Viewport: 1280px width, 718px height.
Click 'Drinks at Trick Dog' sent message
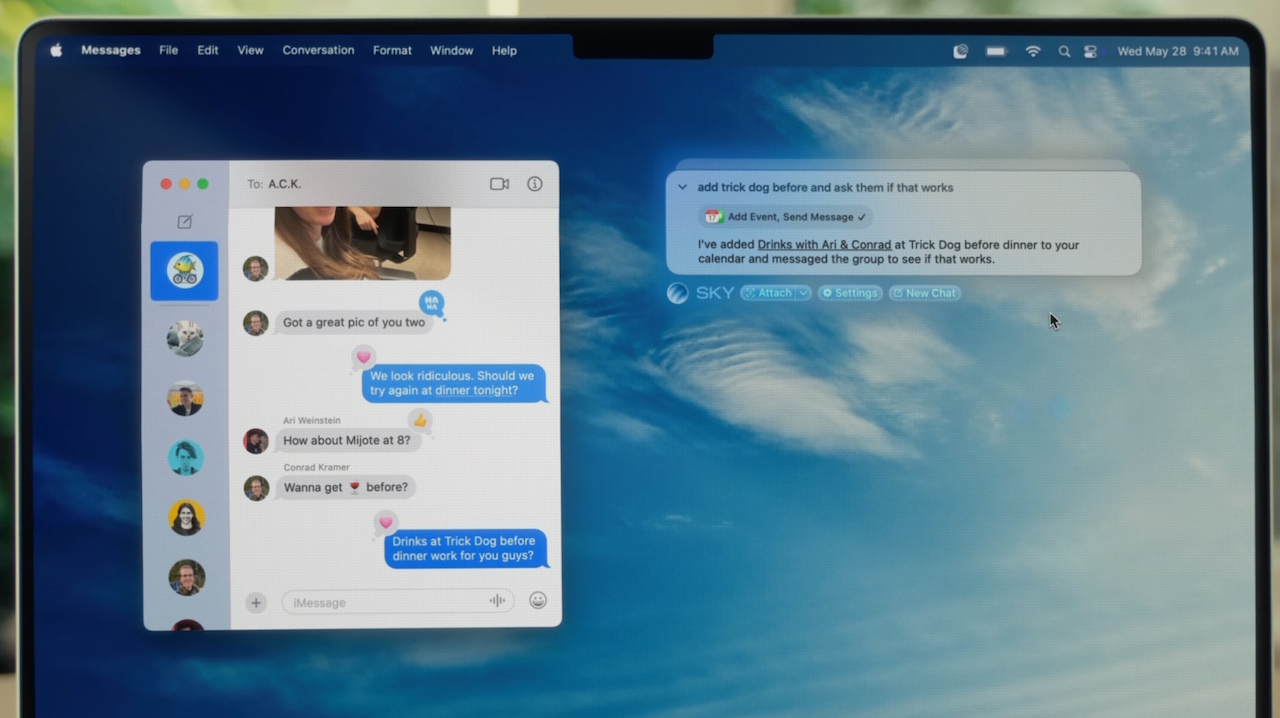pos(465,548)
